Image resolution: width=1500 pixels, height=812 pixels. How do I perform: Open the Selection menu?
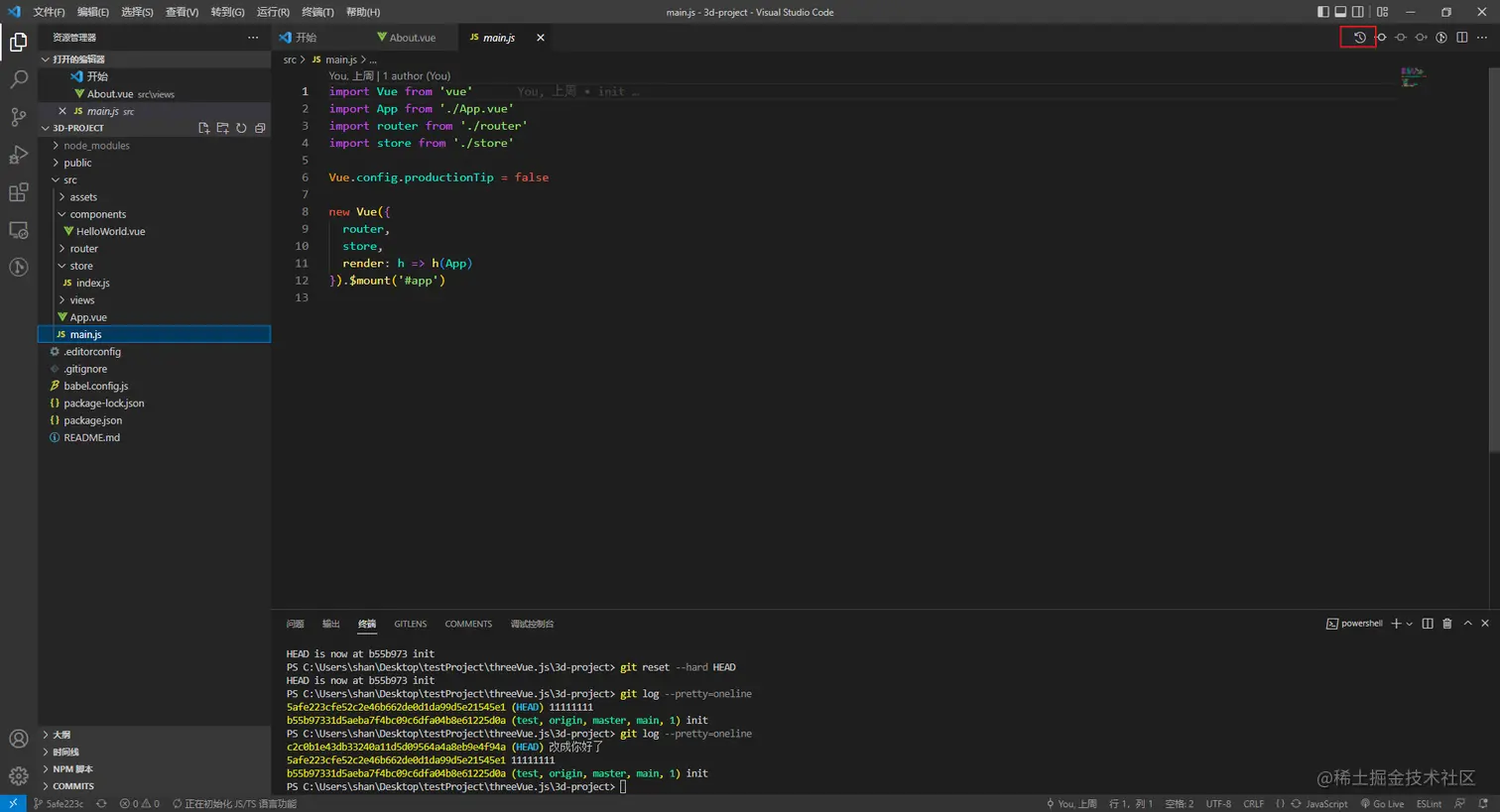137,12
